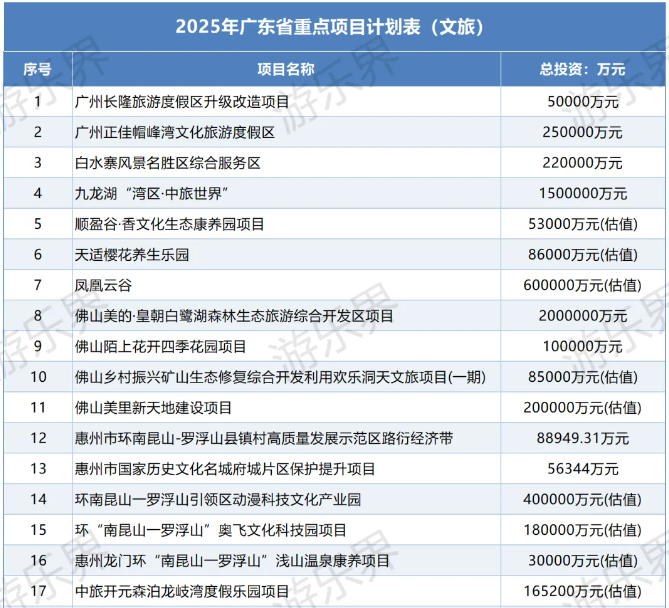Select 天适樱花养生乐园 project name
Screen dimensions: 669x608
[x=132, y=255]
